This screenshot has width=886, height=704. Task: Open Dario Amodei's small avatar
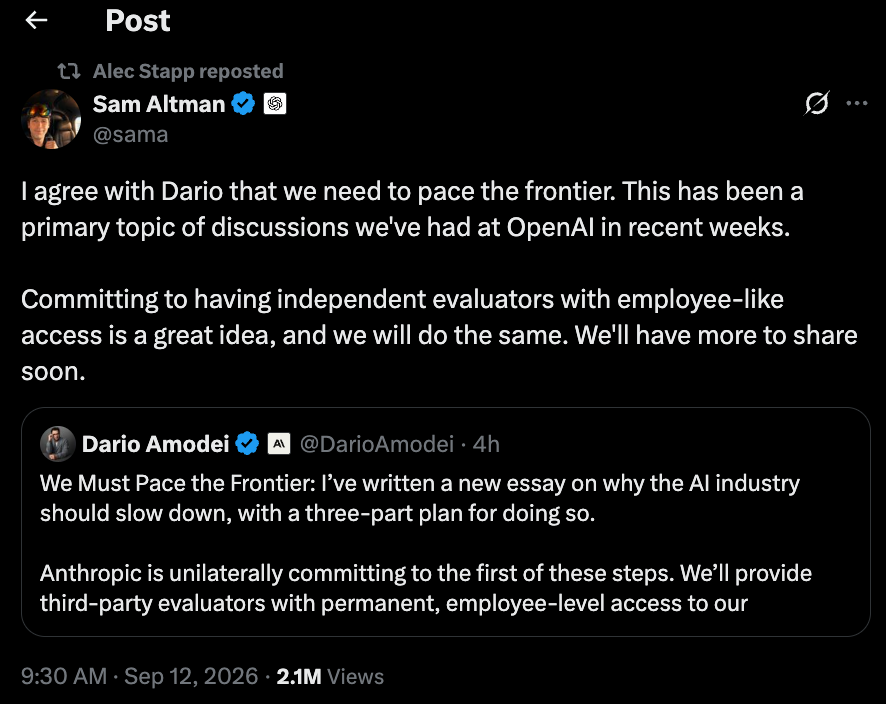tap(58, 444)
